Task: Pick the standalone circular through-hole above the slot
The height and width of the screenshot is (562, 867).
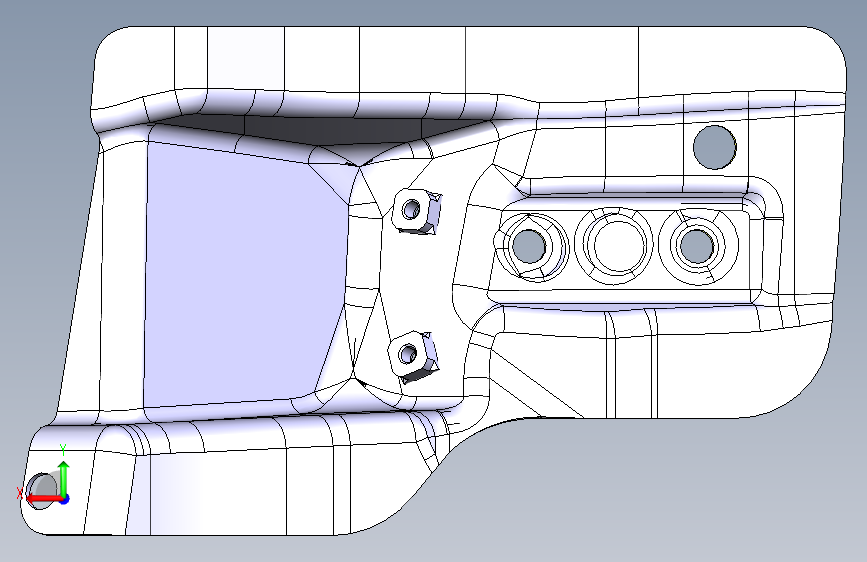Action: pos(714,147)
